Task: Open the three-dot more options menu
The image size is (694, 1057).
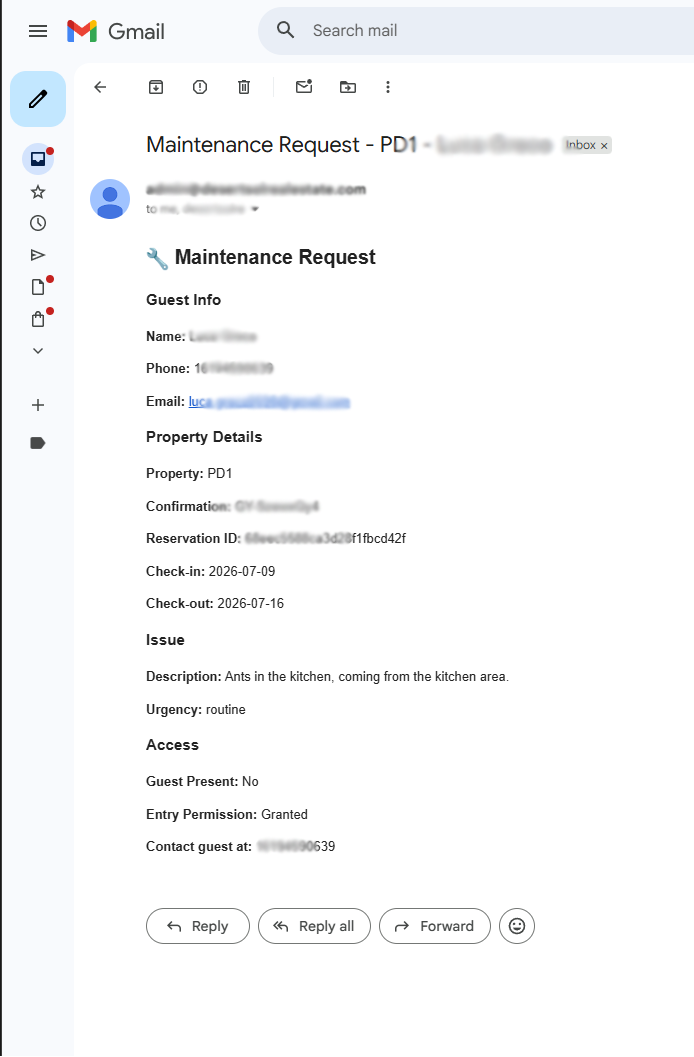Action: click(388, 87)
